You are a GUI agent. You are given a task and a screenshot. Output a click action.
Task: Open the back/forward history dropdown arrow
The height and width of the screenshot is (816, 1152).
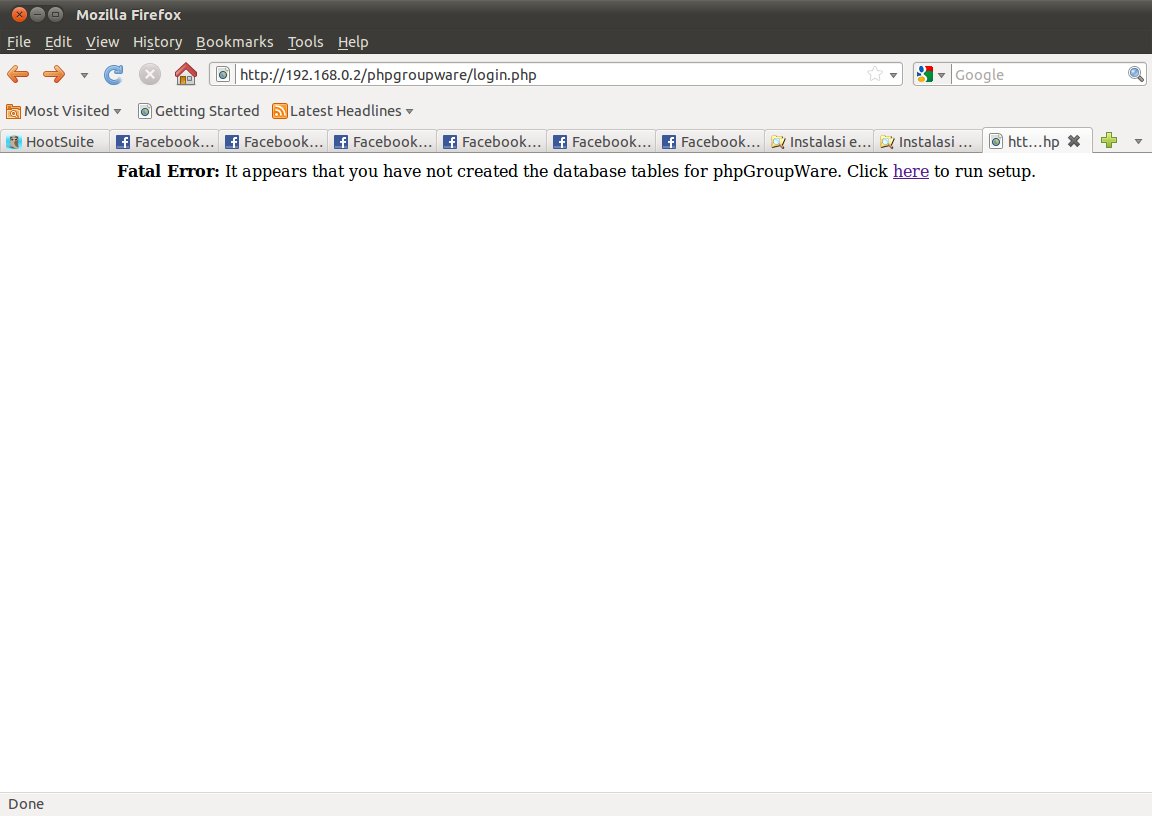(84, 75)
